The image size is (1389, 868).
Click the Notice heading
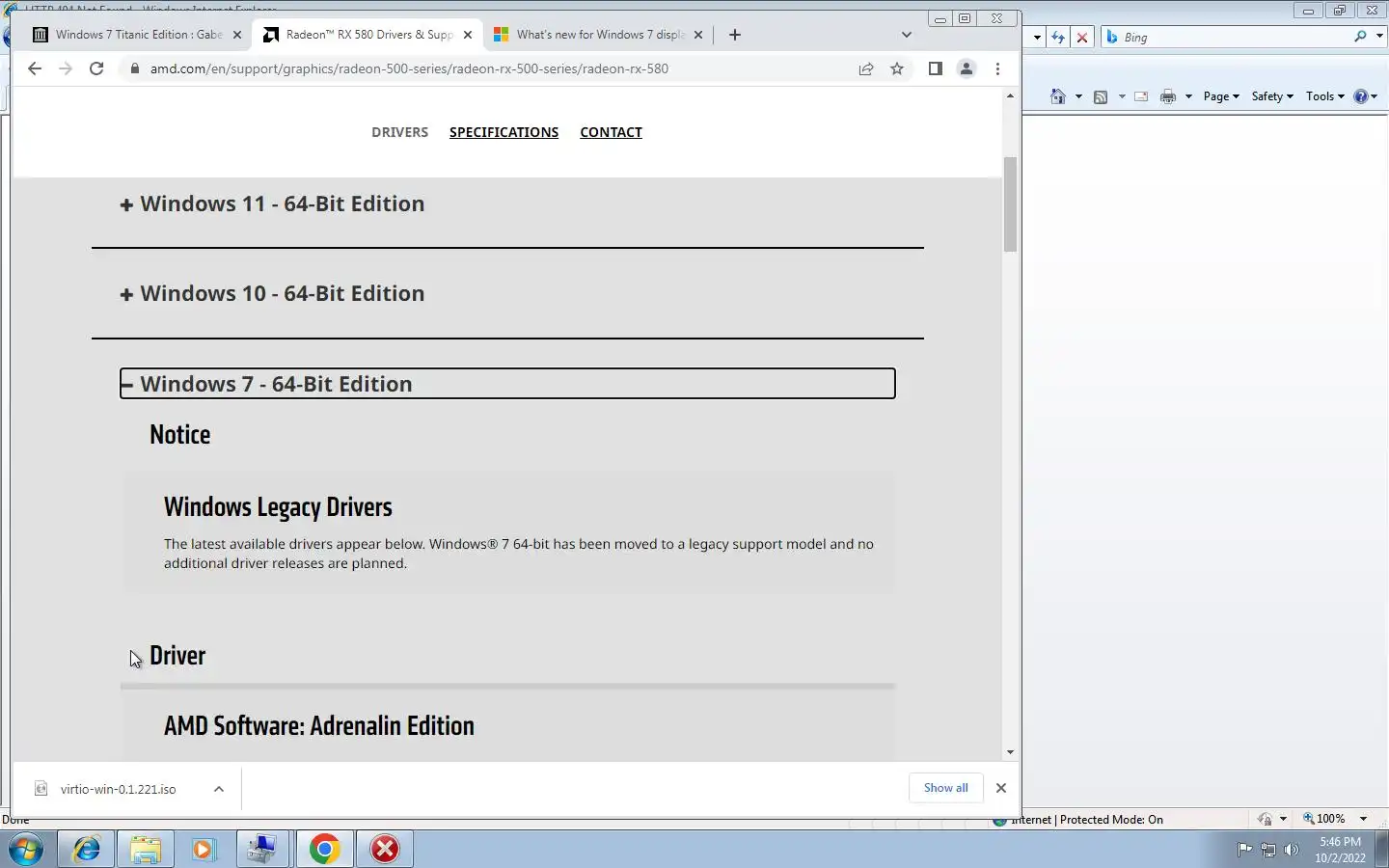click(180, 434)
